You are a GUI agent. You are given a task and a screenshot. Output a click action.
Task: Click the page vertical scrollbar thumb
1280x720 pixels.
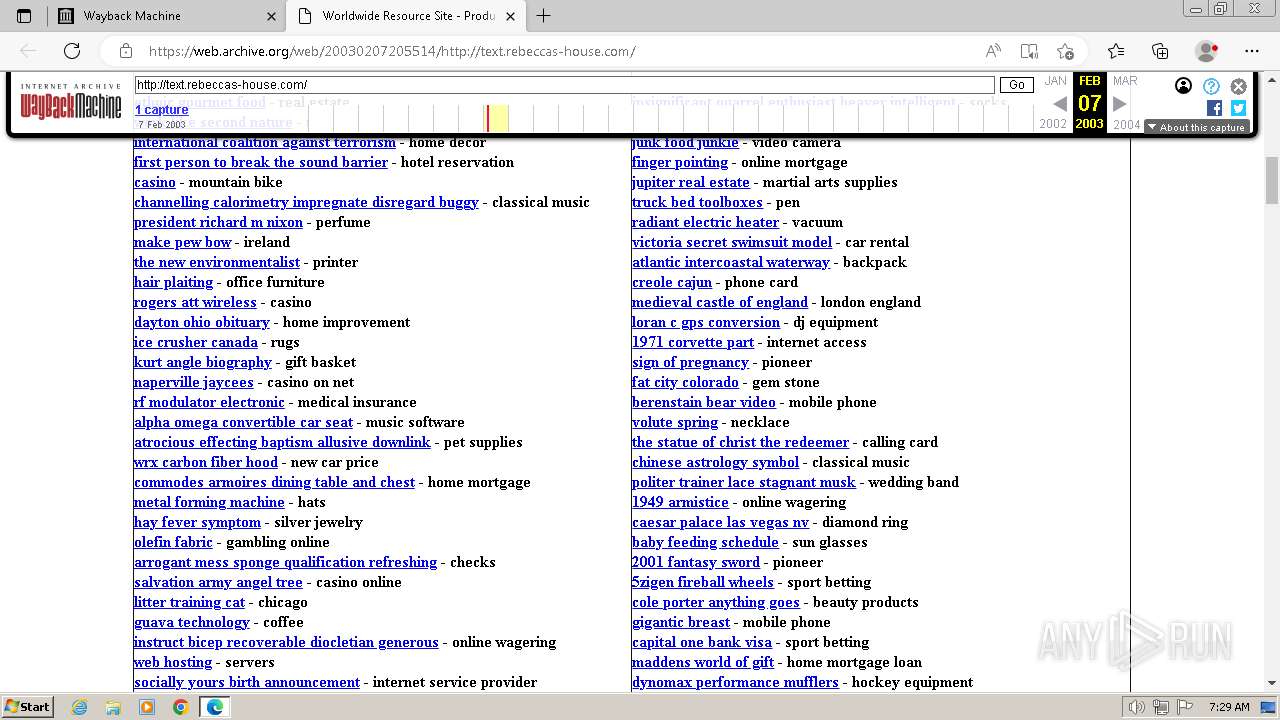[x=1272, y=180]
